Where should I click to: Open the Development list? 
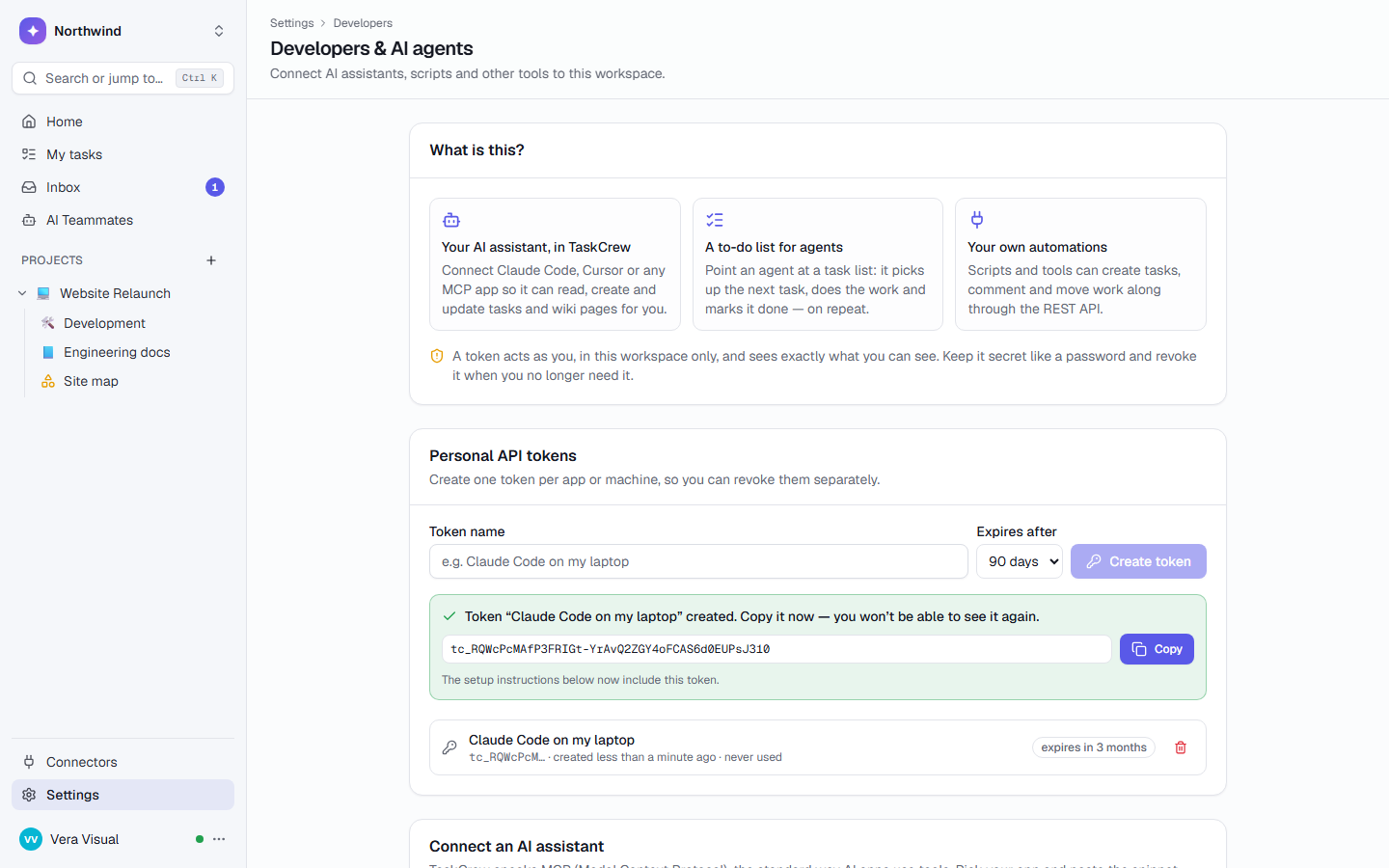pyautogui.click(x=104, y=323)
